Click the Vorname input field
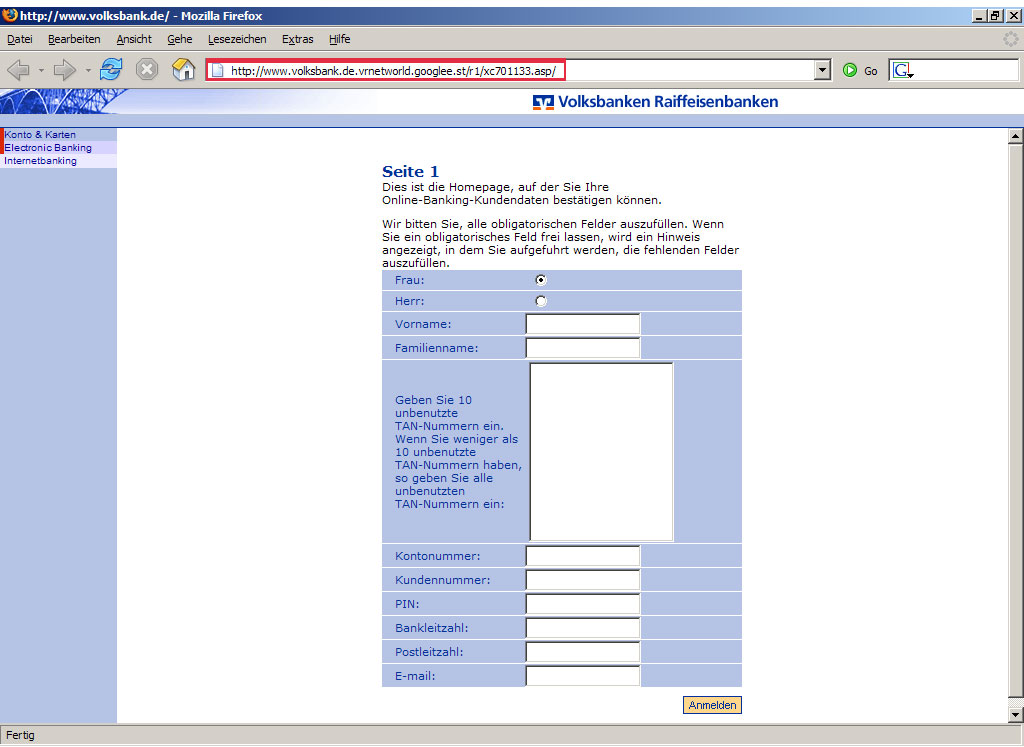The image size is (1024, 747). 583,324
